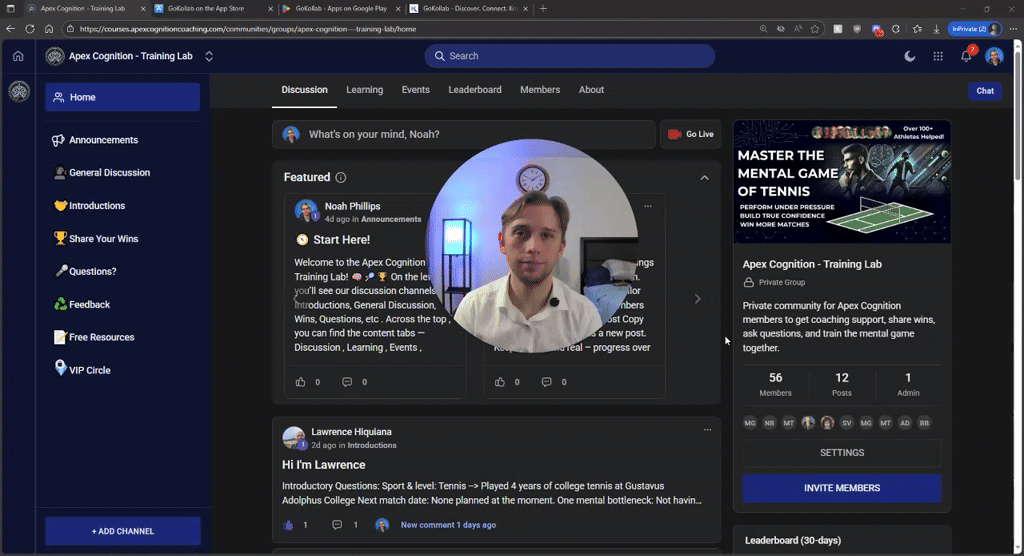Switch to GoKollab on the App Store tab
Viewport: 1024px width, 556px height.
click(214, 8)
